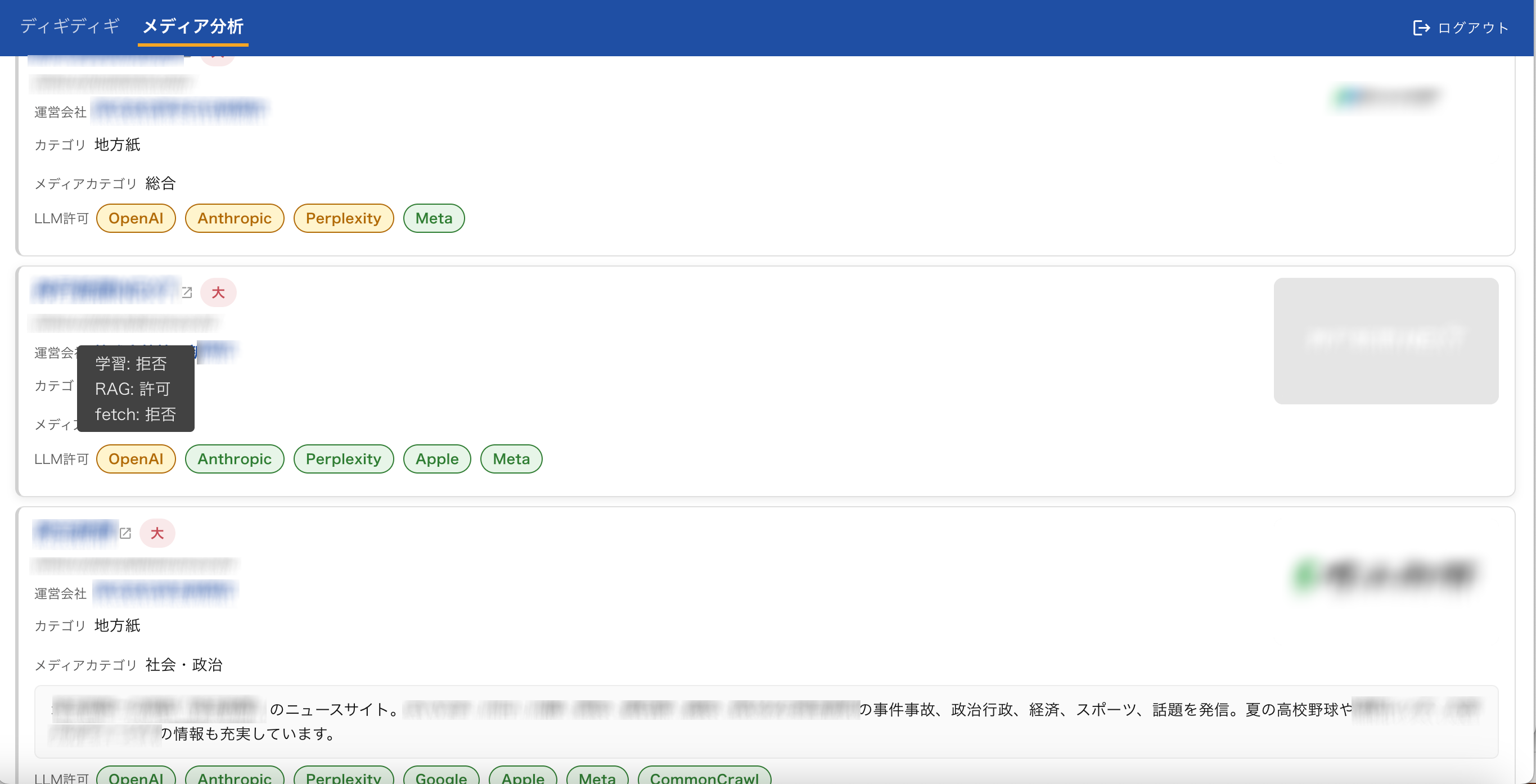Click the メディアカテゴリ label beside 社会・政治
The image size is (1536, 784).
[x=86, y=665]
